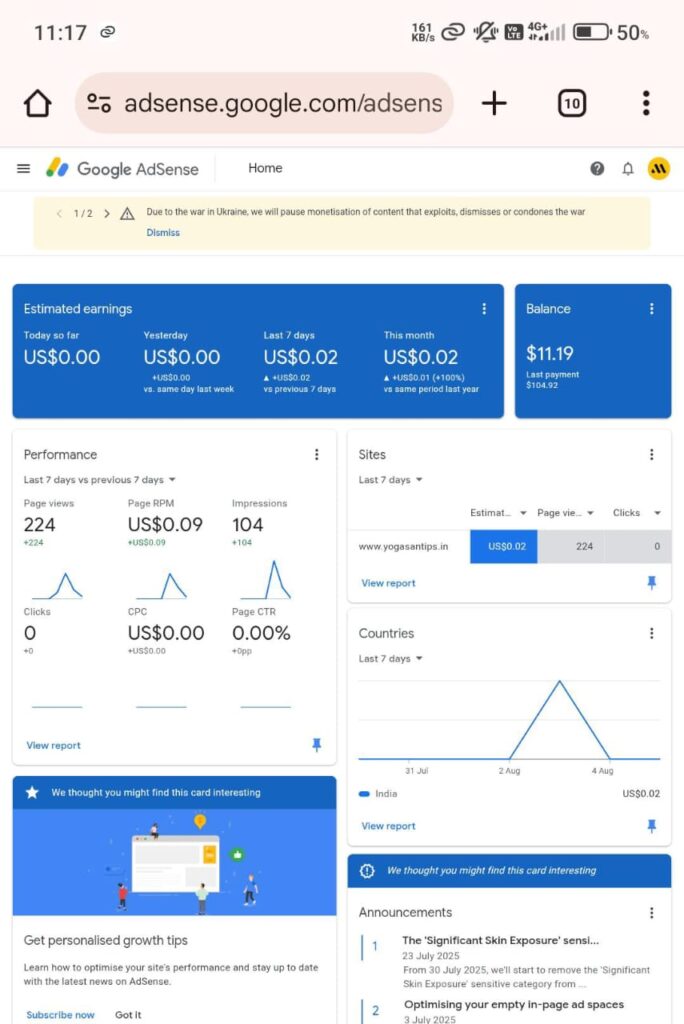Click the Impressions 104 metric
The height and width of the screenshot is (1024, 684).
[x=259, y=522]
